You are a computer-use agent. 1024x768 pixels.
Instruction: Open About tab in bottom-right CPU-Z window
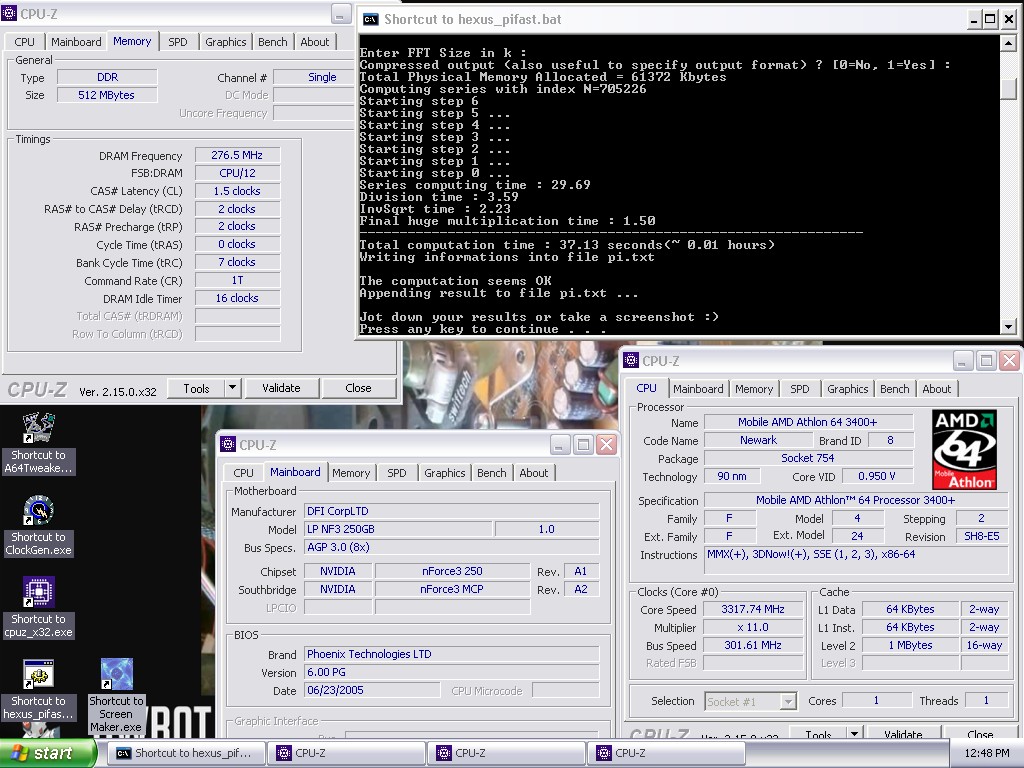tap(936, 389)
